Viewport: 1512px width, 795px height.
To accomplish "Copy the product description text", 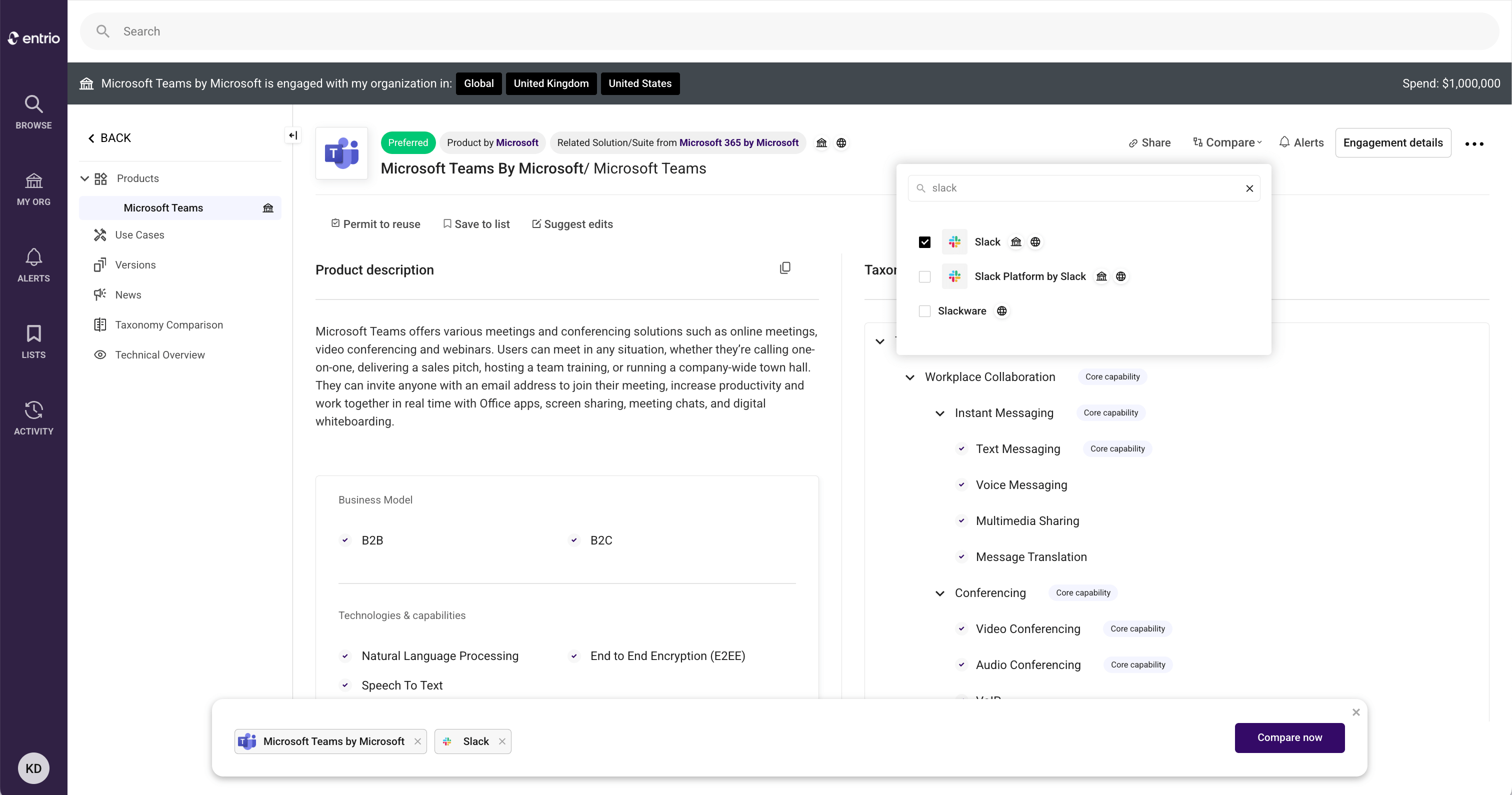I will (785, 268).
